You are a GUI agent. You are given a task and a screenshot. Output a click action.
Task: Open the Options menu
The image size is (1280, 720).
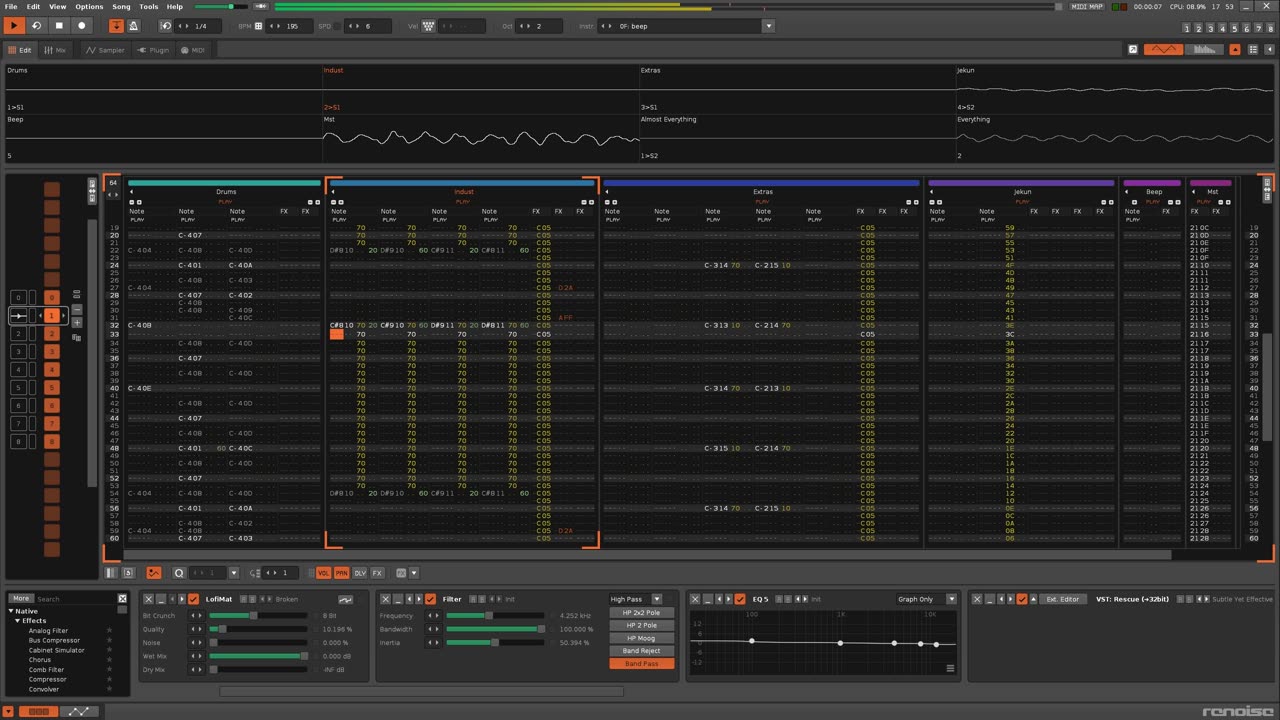click(x=89, y=6)
